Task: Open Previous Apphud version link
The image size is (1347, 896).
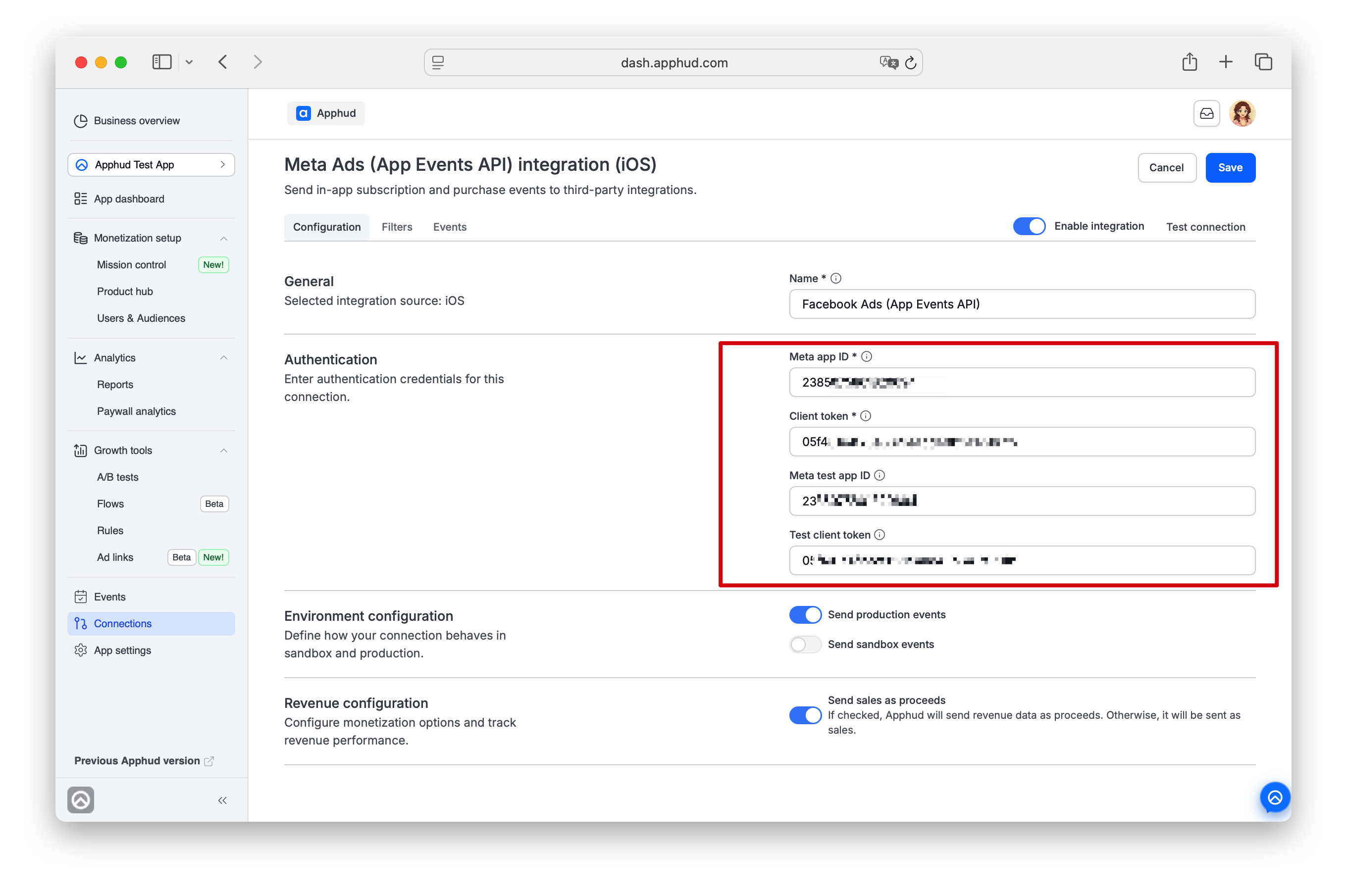Action: click(144, 761)
